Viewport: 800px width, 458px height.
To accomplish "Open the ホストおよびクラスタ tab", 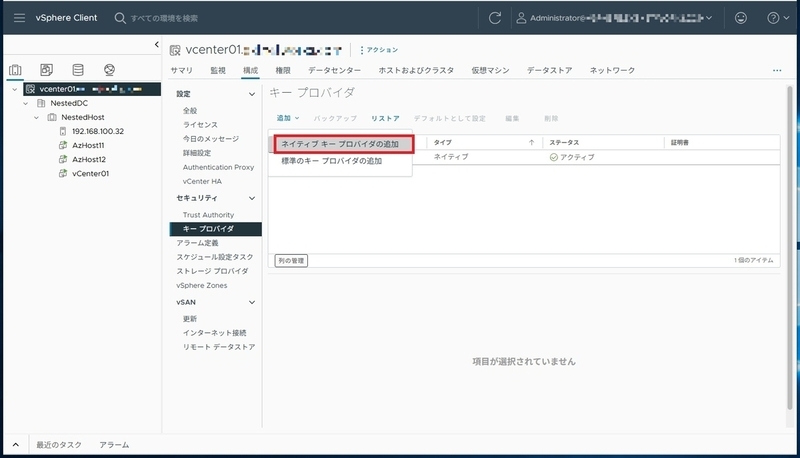I will pyautogui.click(x=416, y=70).
